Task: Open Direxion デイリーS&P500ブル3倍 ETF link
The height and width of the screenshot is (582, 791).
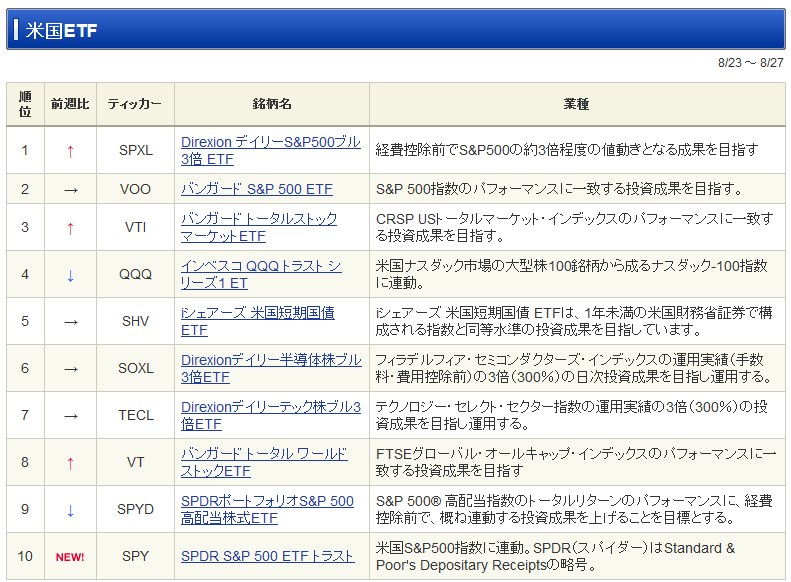Action: (271, 150)
